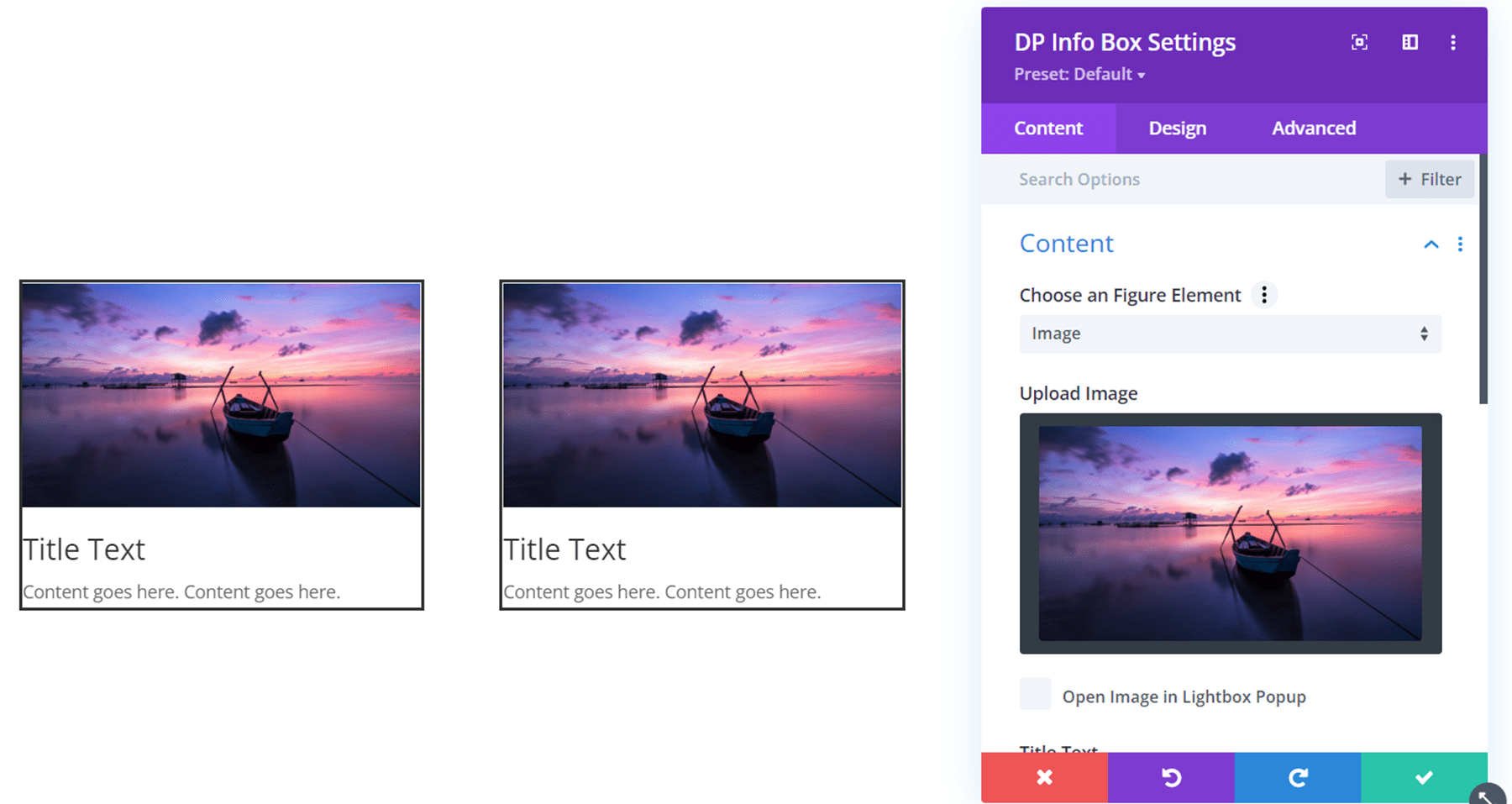Open the Choose an Figure Element options dots
Image resolution: width=1512 pixels, height=804 pixels.
pyautogui.click(x=1263, y=295)
